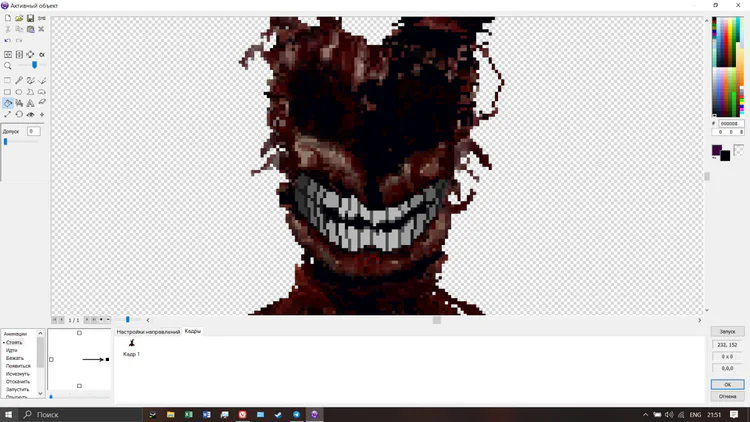The height and width of the screenshot is (422, 750).
Task: Switch to the Кадры tab
Action: coord(193,331)
